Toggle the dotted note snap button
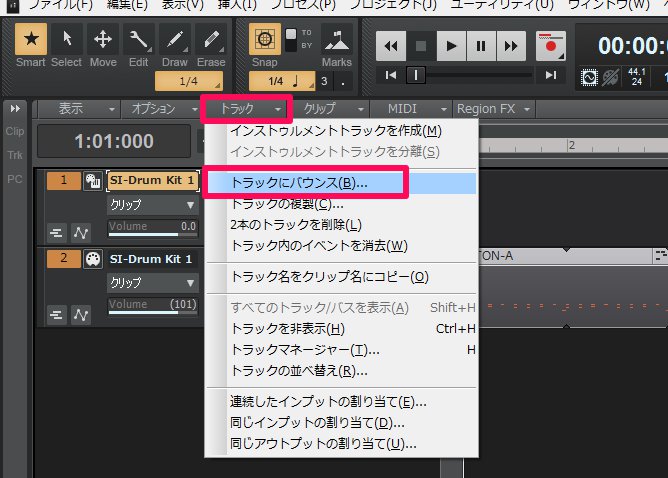Screen dimensions: 668x478 343,81
